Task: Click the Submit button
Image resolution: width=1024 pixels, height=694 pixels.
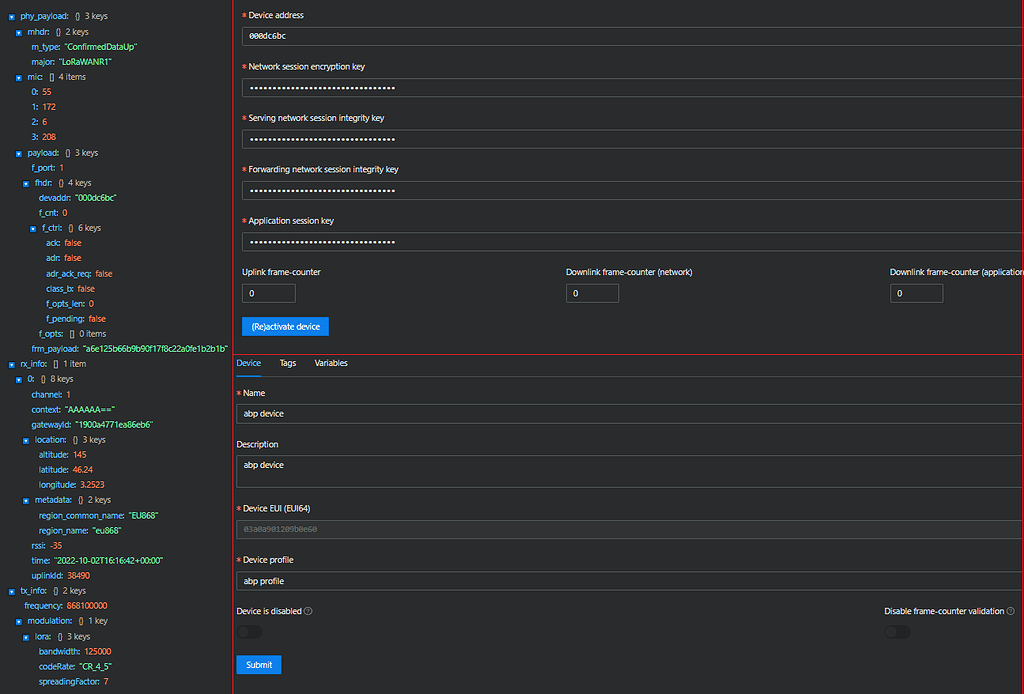Action: click(x=259, y=664)
